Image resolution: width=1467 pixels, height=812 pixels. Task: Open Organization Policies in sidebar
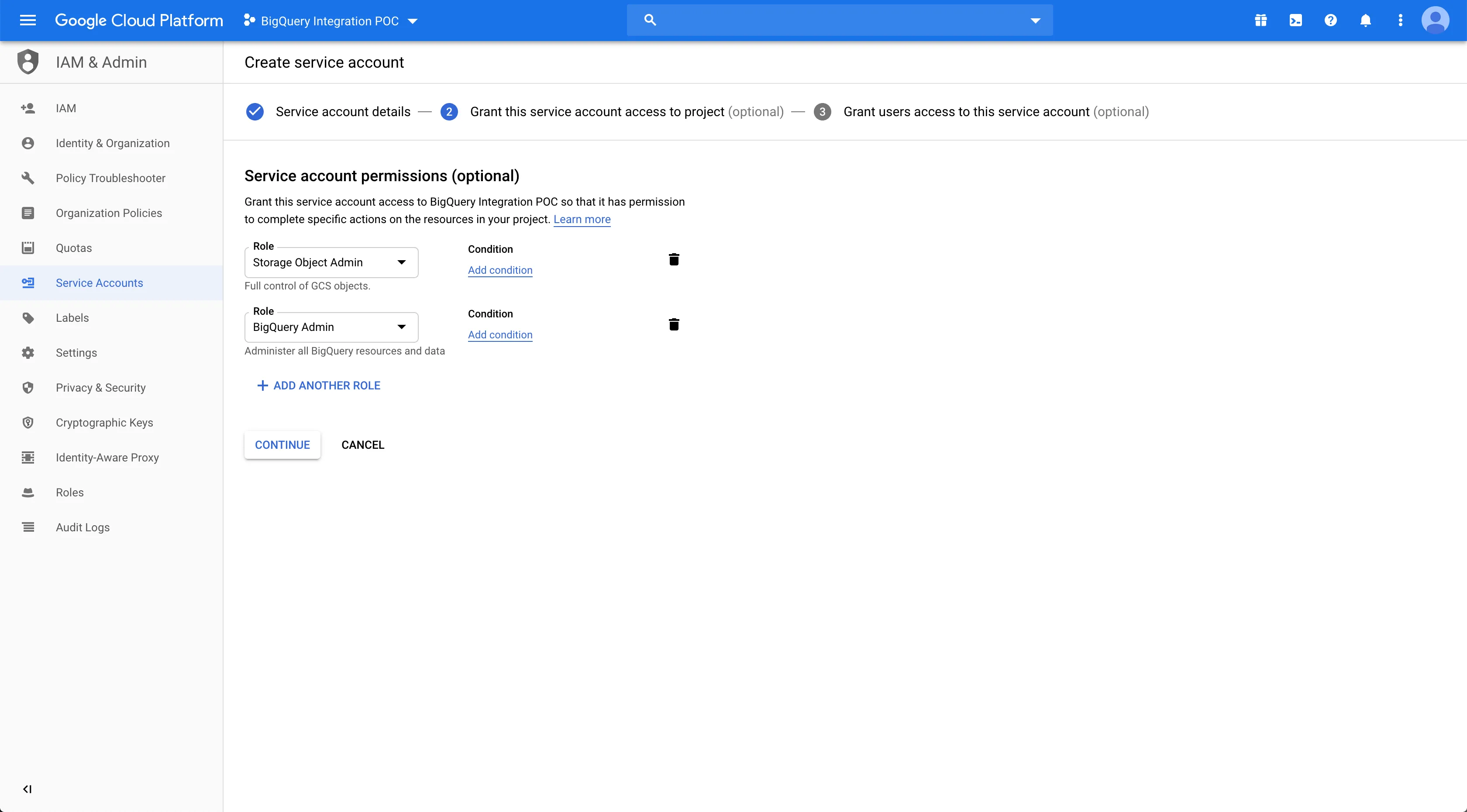click(x=112, y=213)
